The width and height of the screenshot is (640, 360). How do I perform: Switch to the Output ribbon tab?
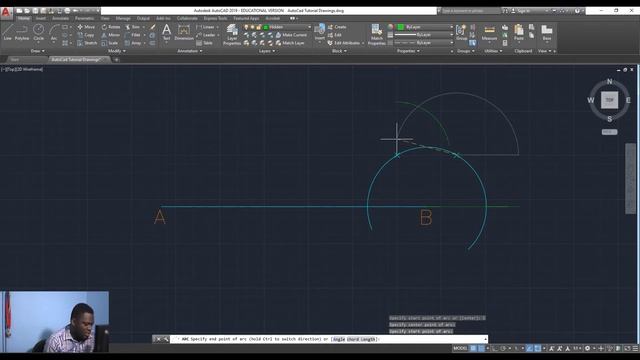(x=143, y=18)
